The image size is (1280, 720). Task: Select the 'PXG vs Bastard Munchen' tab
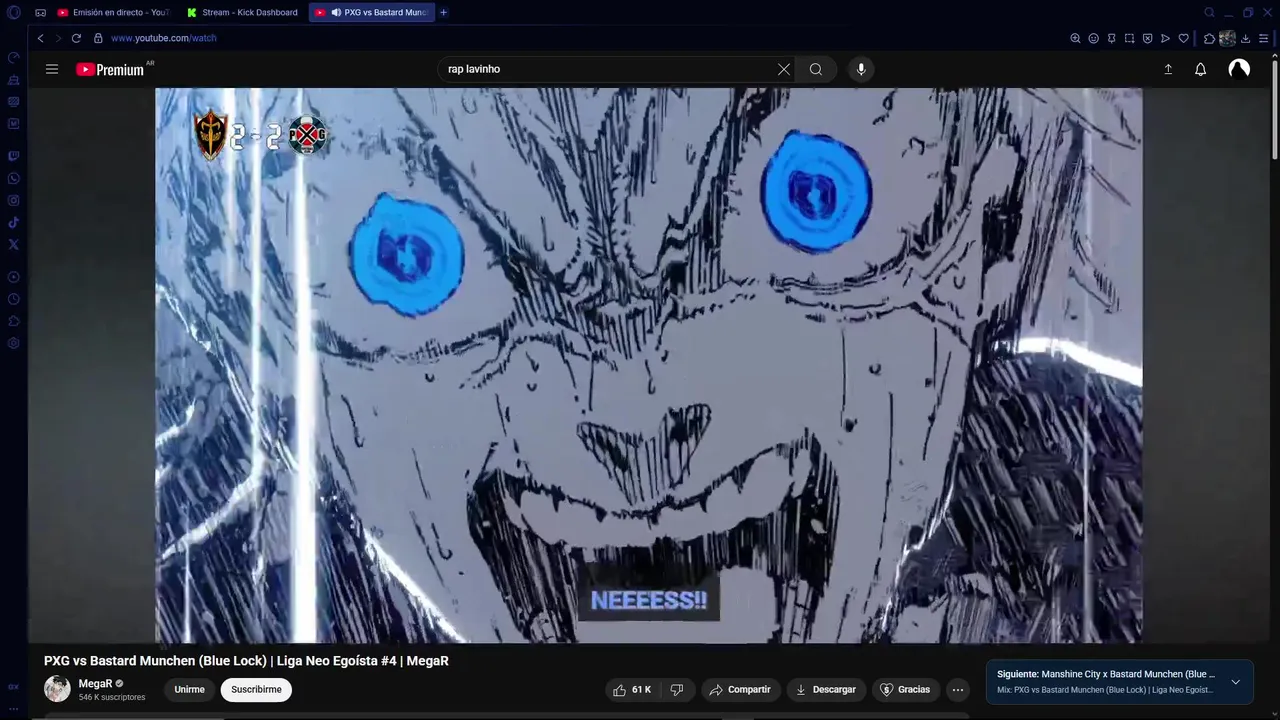click(x=372, y=13)
